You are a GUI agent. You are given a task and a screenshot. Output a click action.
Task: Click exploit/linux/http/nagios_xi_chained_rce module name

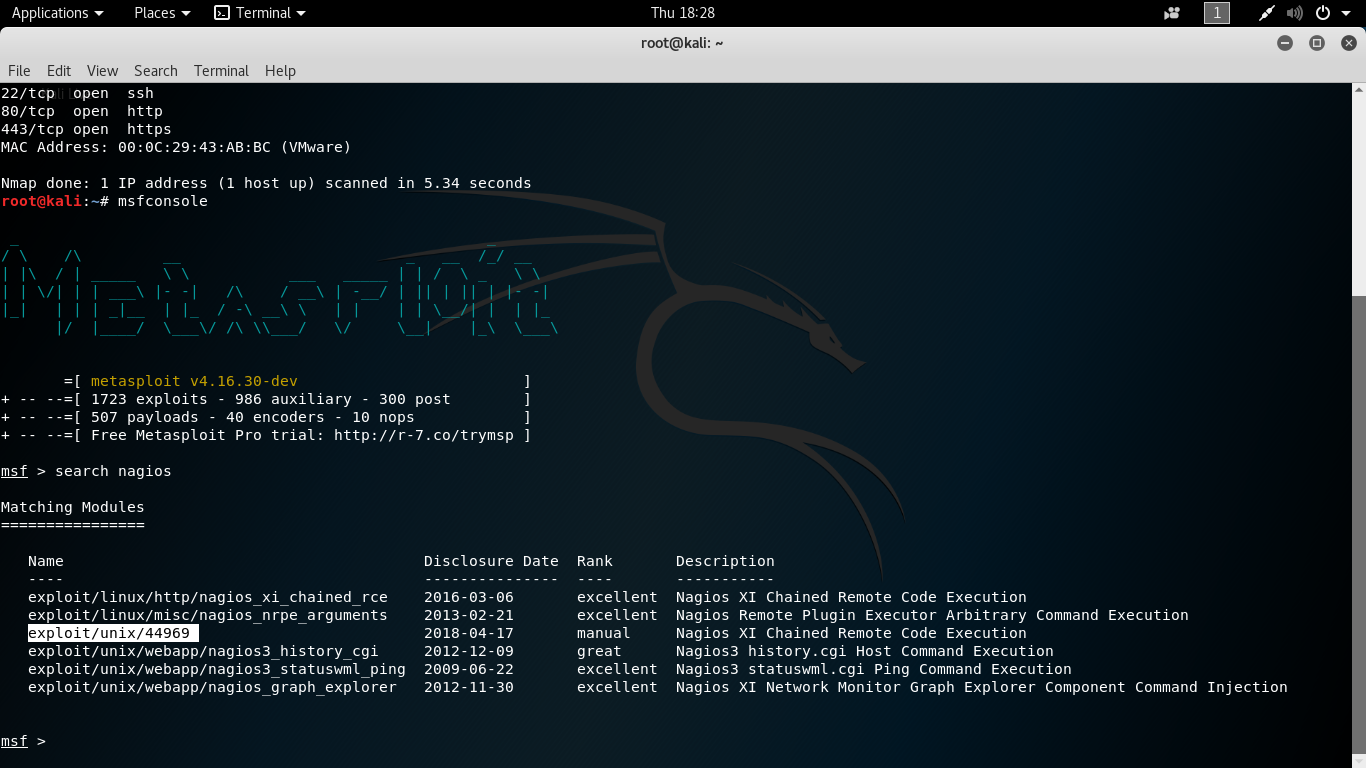click(x=208, y=597)
